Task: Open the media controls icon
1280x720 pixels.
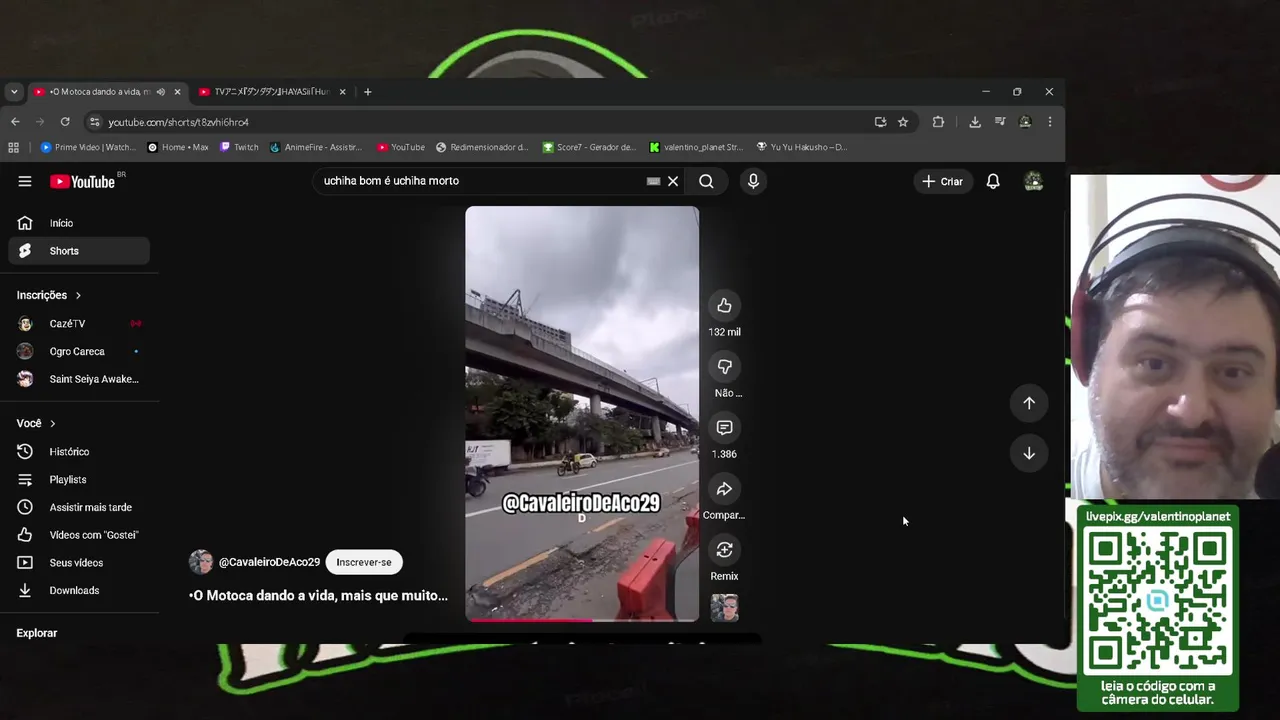Action: point(1000,122)
